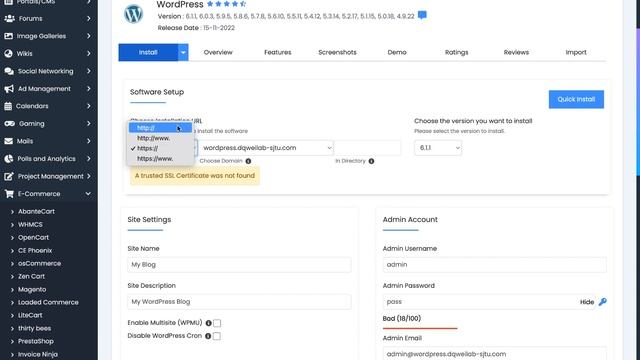Image resolution: width=640 pixels, height=360 pixels.
Task: Click the Quick Install button
Action: [576, 99]
